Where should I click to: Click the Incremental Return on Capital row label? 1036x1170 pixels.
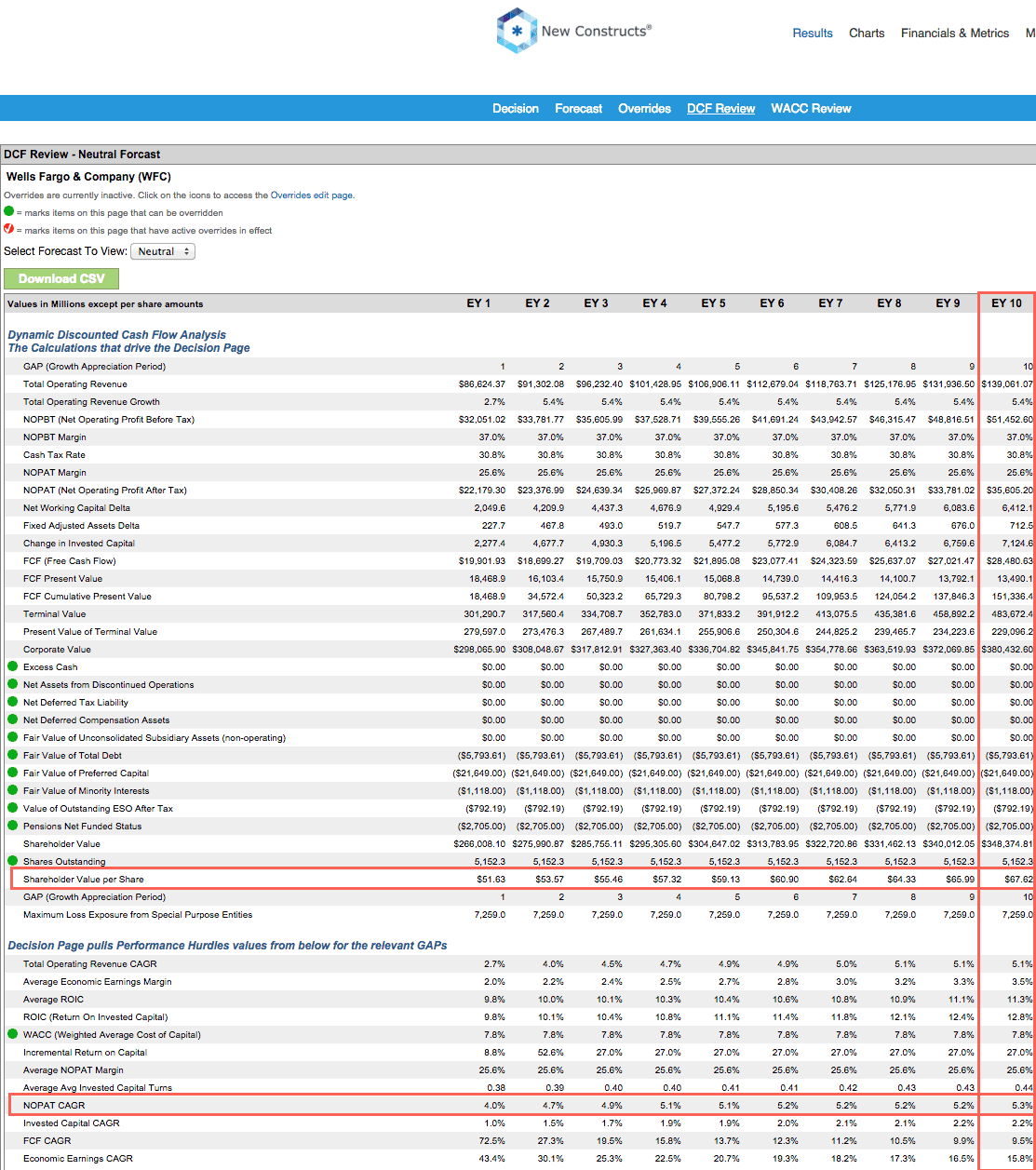(x=86, y=1052)
